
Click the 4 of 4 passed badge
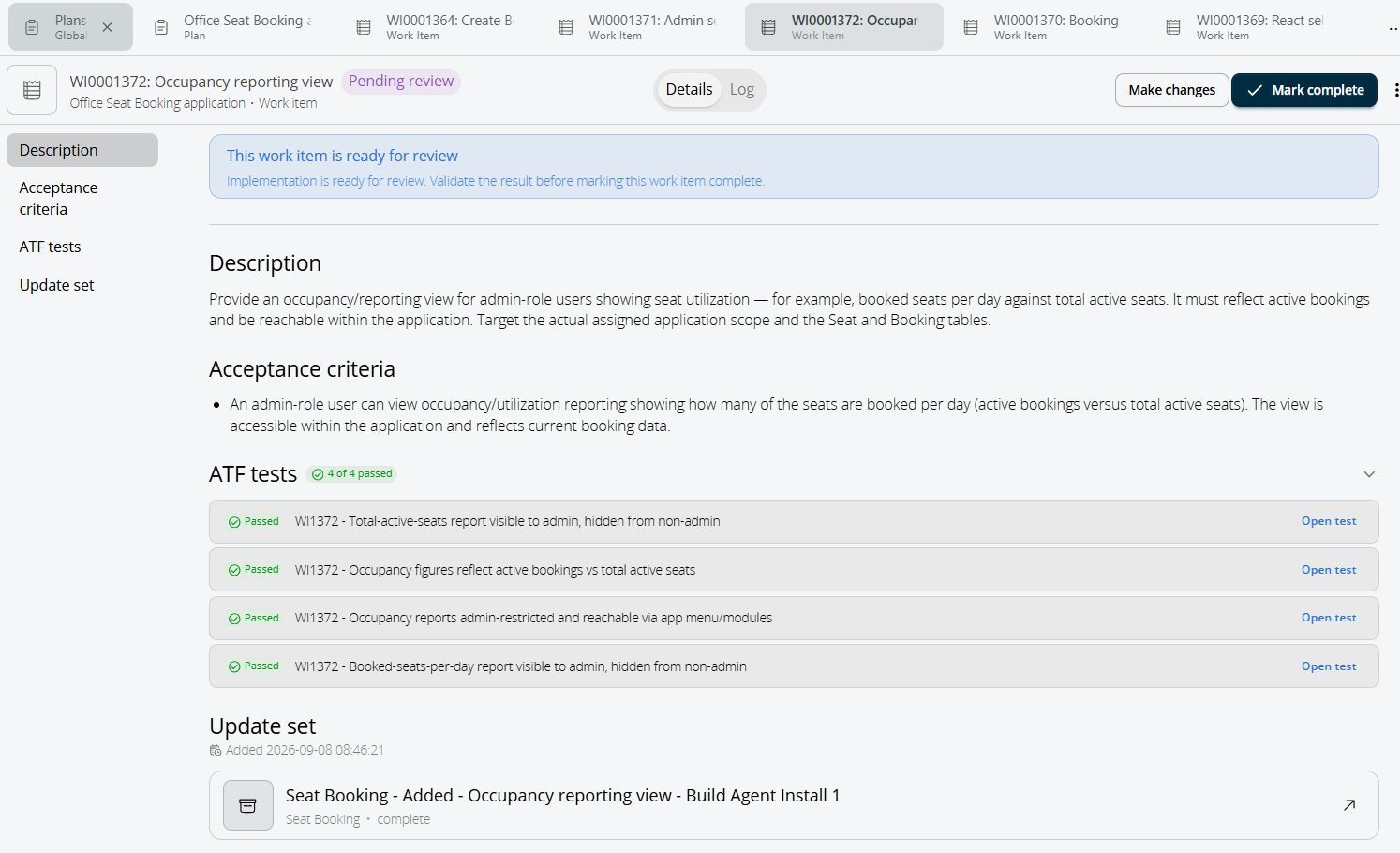(351, 474)
